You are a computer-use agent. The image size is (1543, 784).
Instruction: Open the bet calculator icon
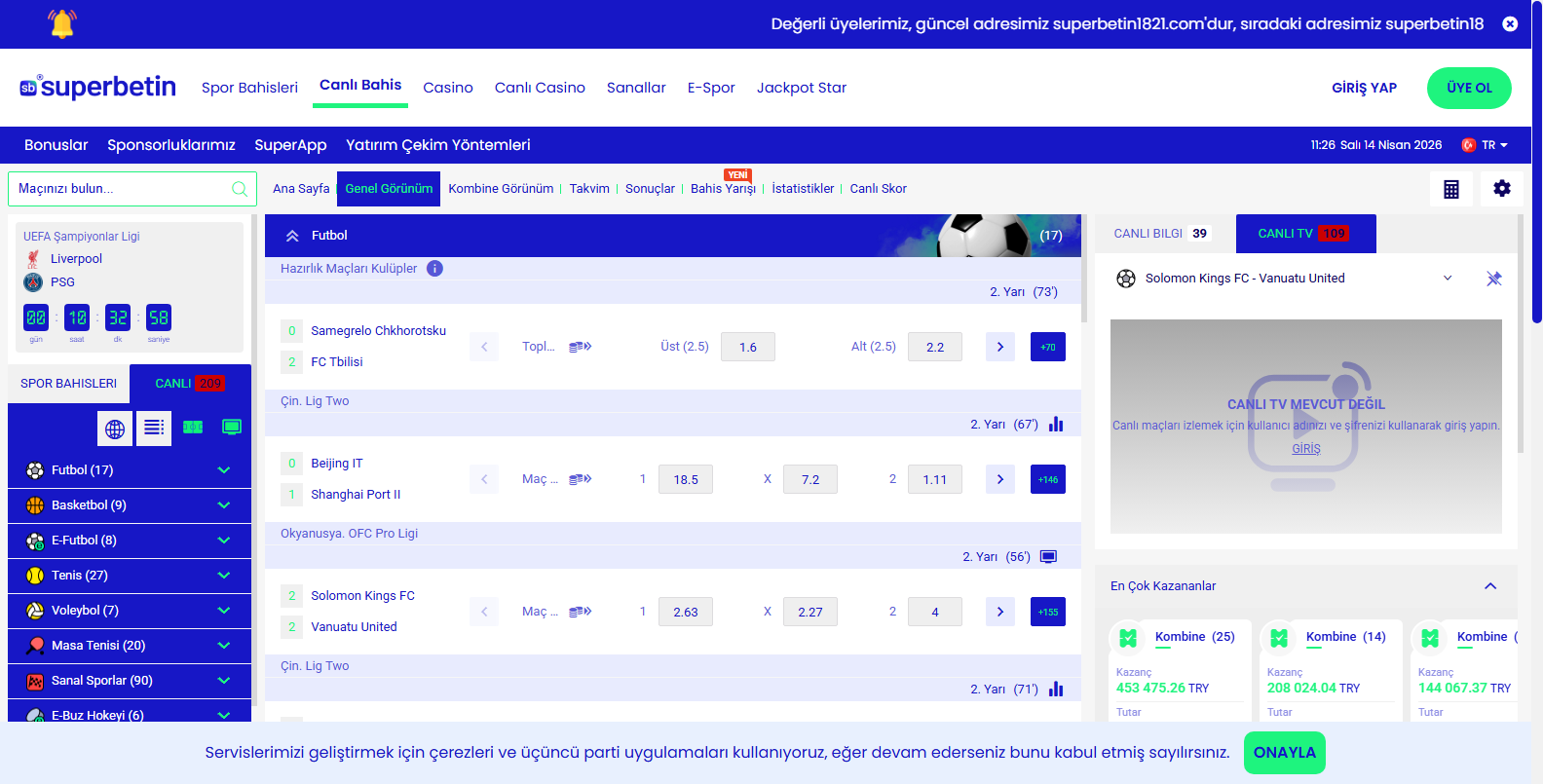click(x=1451, y=189)
